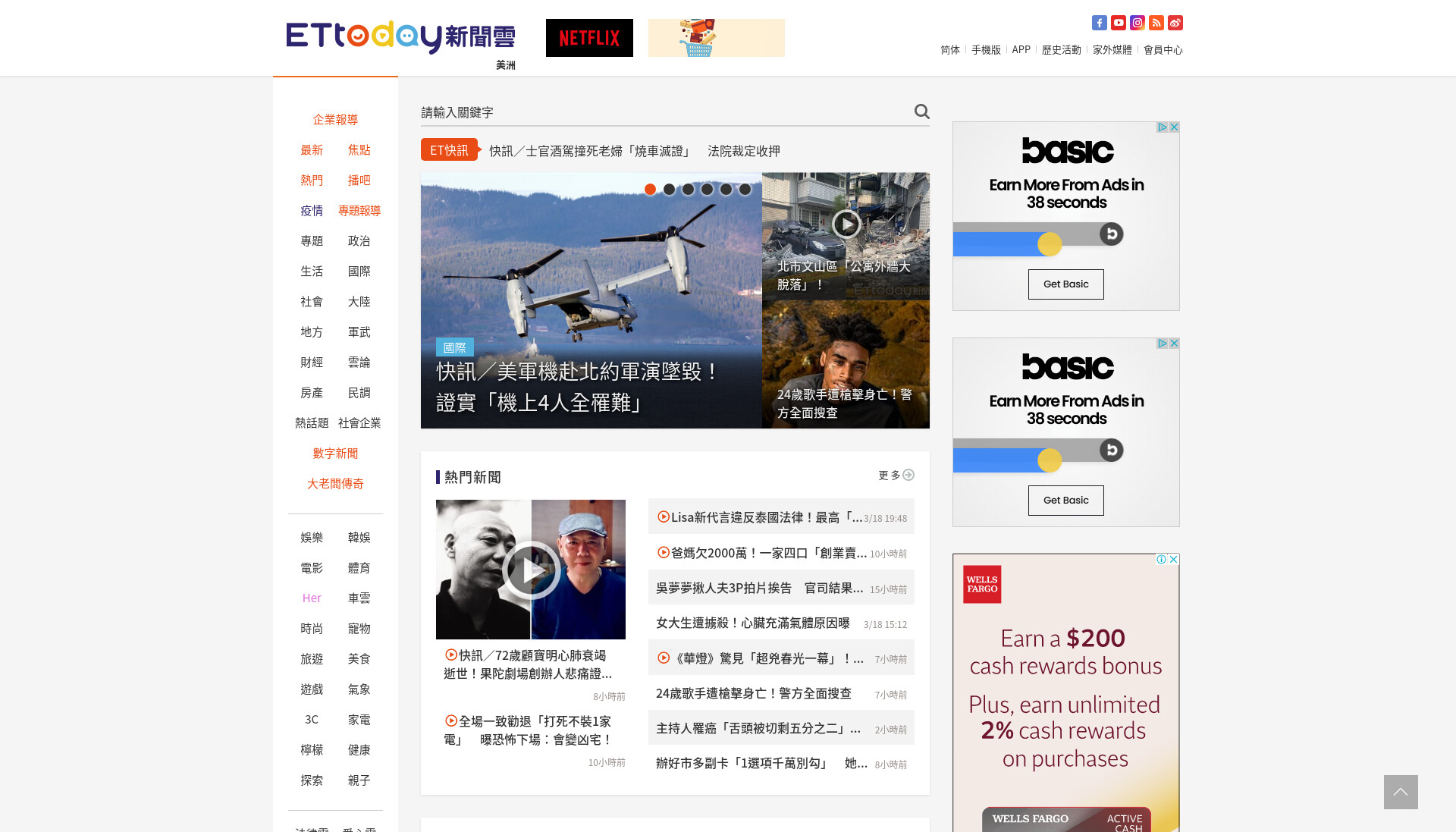Open the Netflix banner

click(x=589, y=38)
